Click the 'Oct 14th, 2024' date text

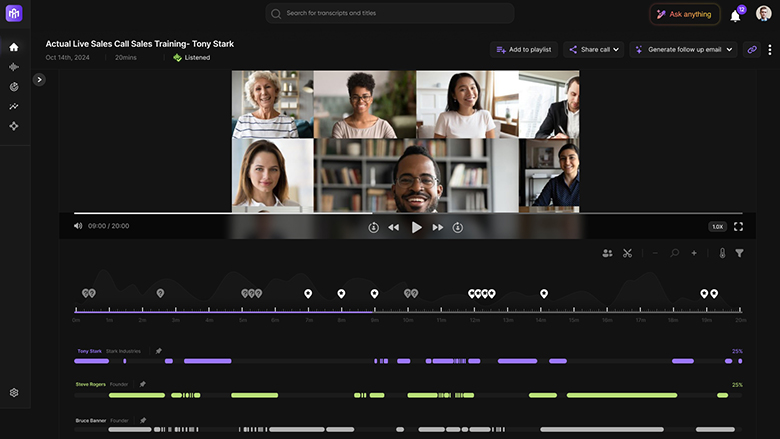point(68,58)
